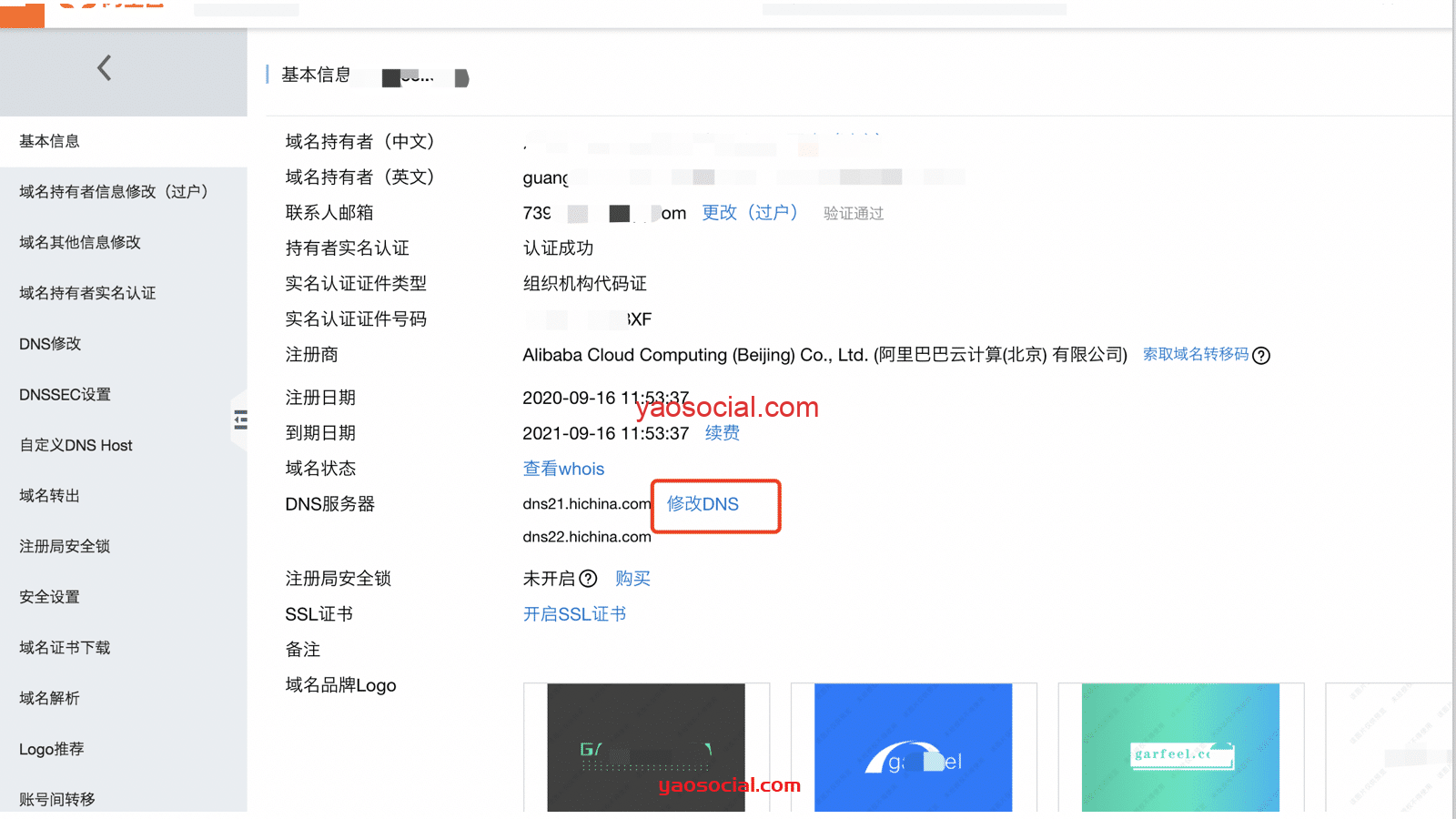Screen dimensions: 1456x819
Task: Click 开启SSL证书 link
Action: pyautogui.click(x=574, y=614)
